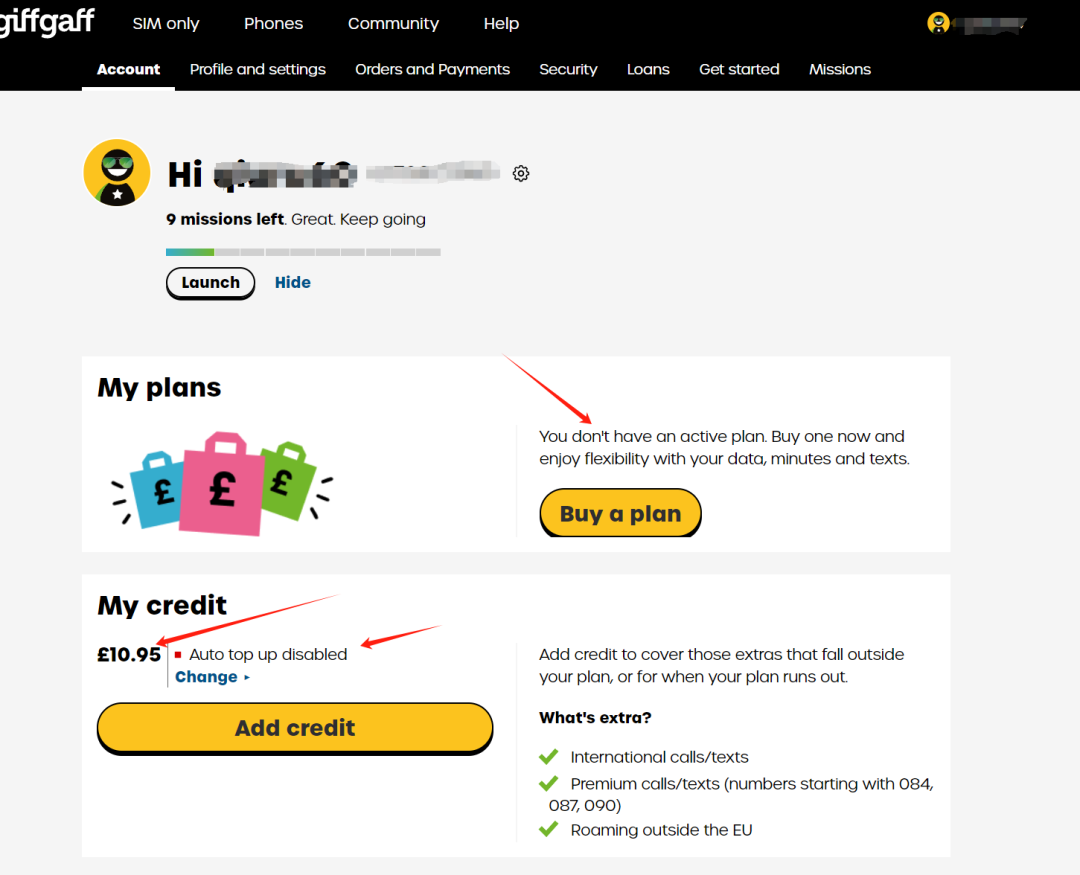
Task: Click Buy a plan button
Action: coord(621,513)
